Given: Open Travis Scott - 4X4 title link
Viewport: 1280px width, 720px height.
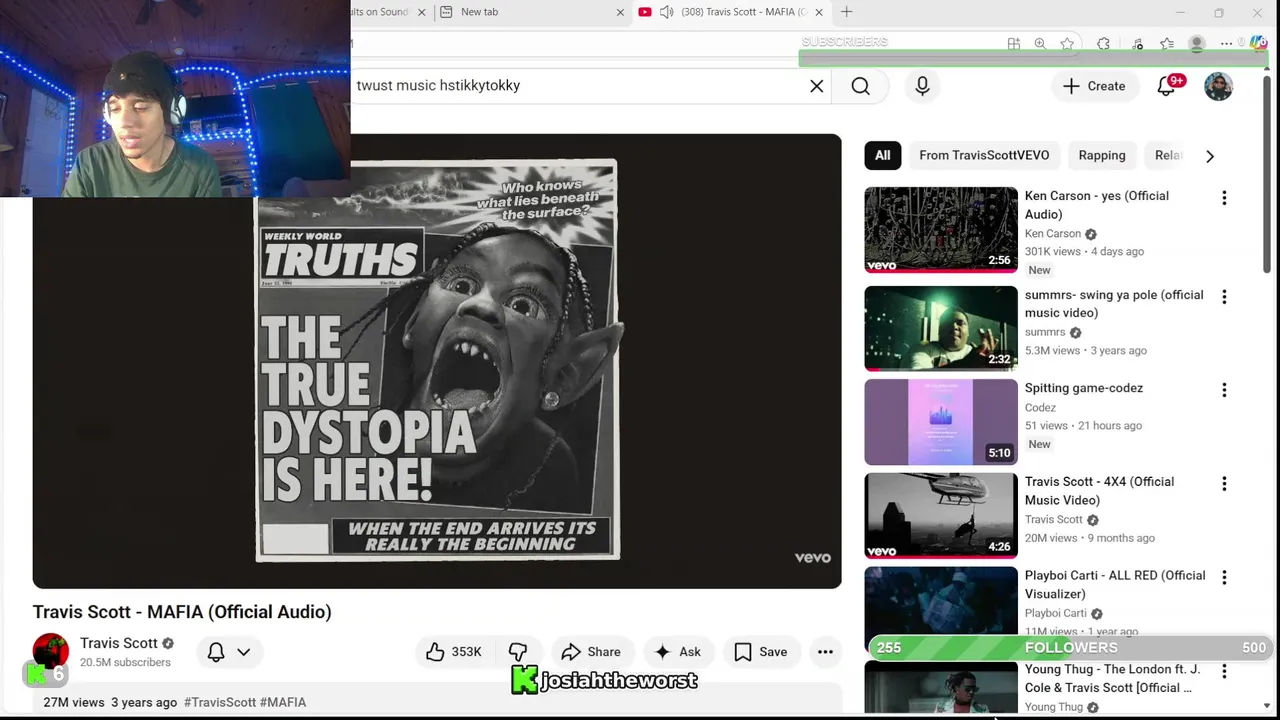Looking at the screenshot, I should tap(1100, 491).
